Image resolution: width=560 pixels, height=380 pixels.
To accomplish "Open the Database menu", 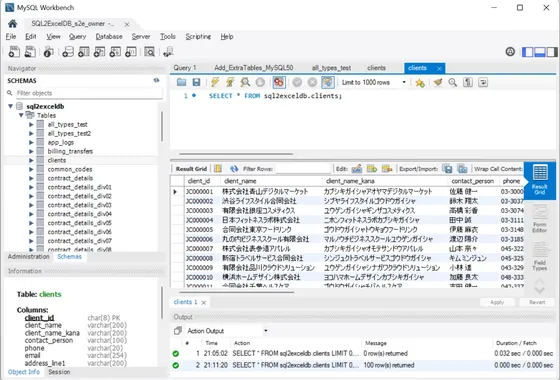I will (x=109, y=36).
